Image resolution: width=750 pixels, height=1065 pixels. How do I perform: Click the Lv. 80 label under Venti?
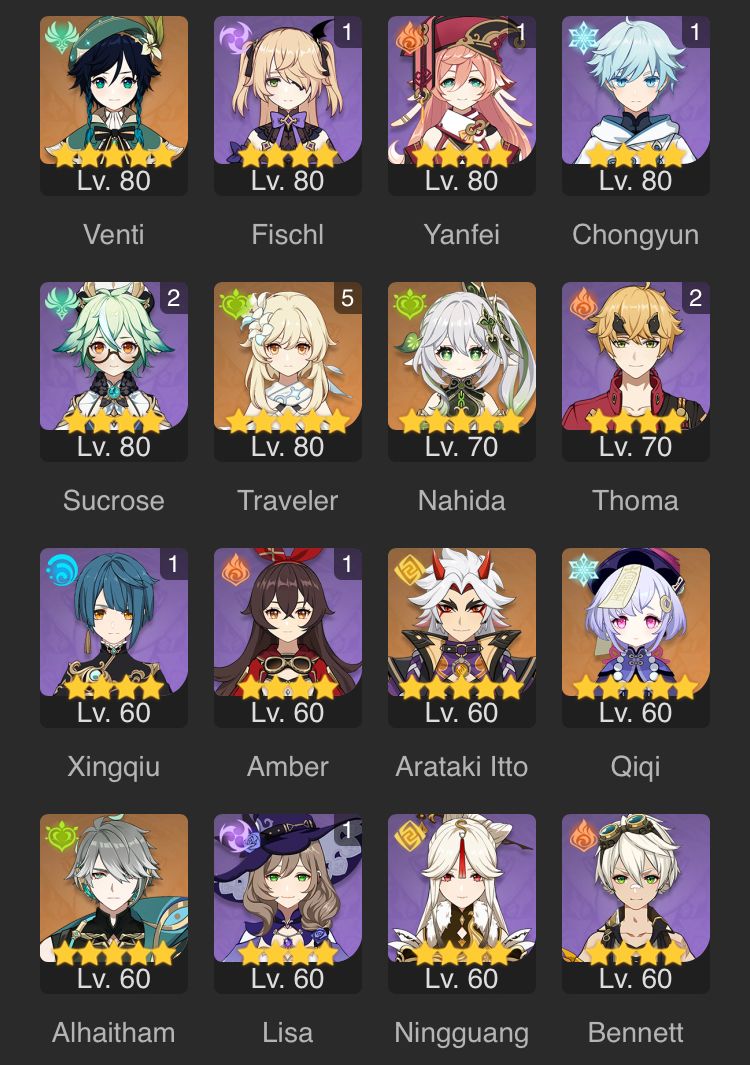pyautogui.click(x=114, y=181)
